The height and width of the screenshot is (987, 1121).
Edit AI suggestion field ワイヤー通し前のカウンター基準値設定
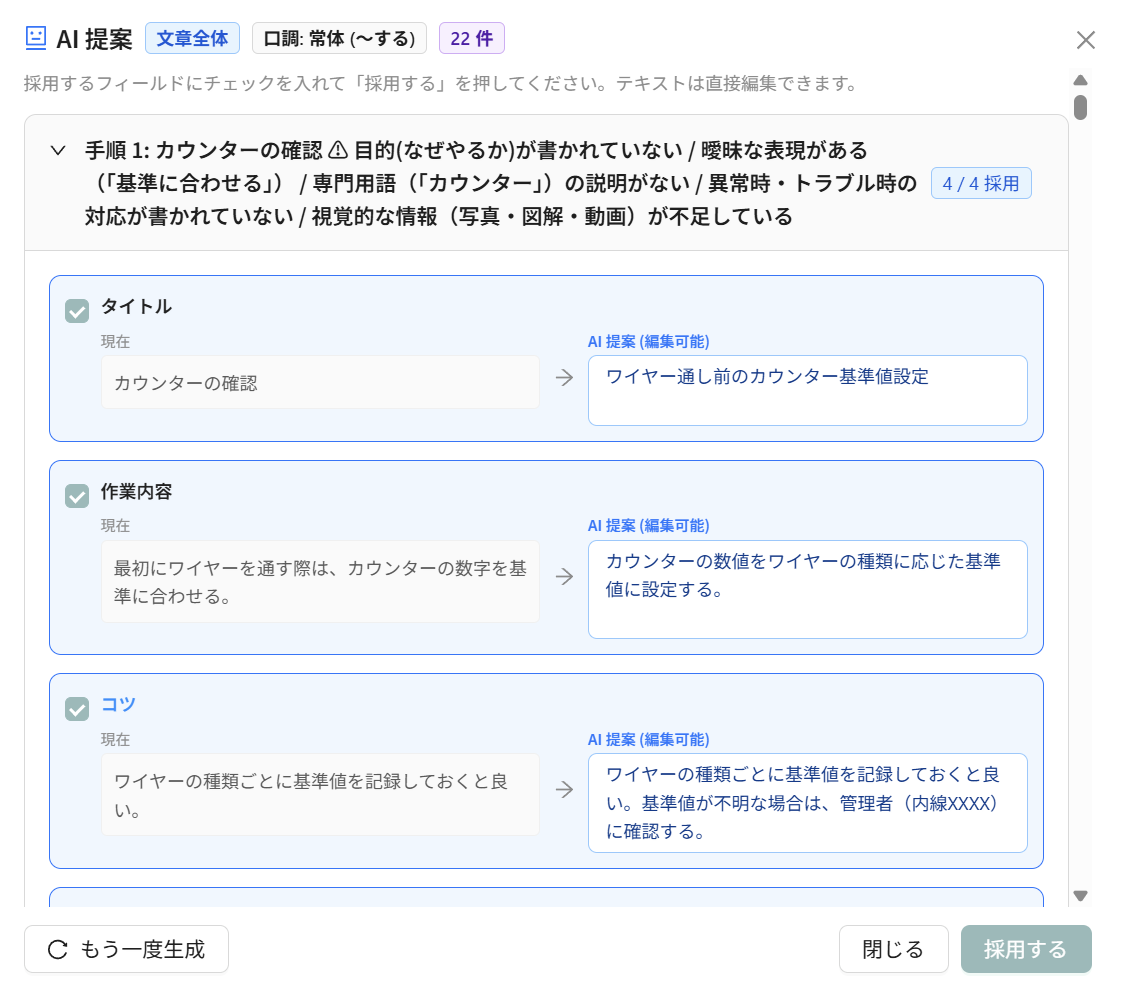[808, 390]
